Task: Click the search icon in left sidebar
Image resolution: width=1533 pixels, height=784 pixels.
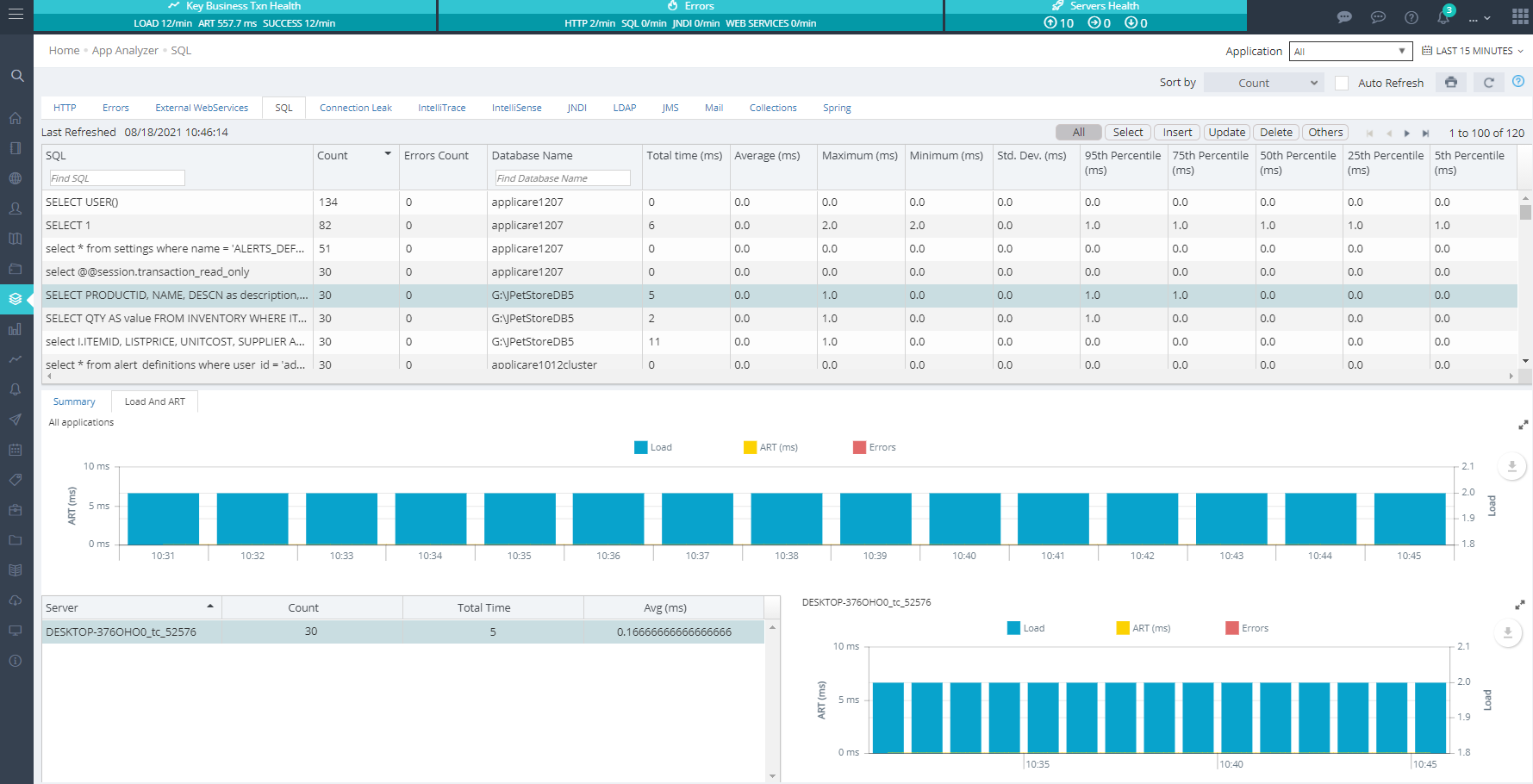Action: (x=16, y=76)
